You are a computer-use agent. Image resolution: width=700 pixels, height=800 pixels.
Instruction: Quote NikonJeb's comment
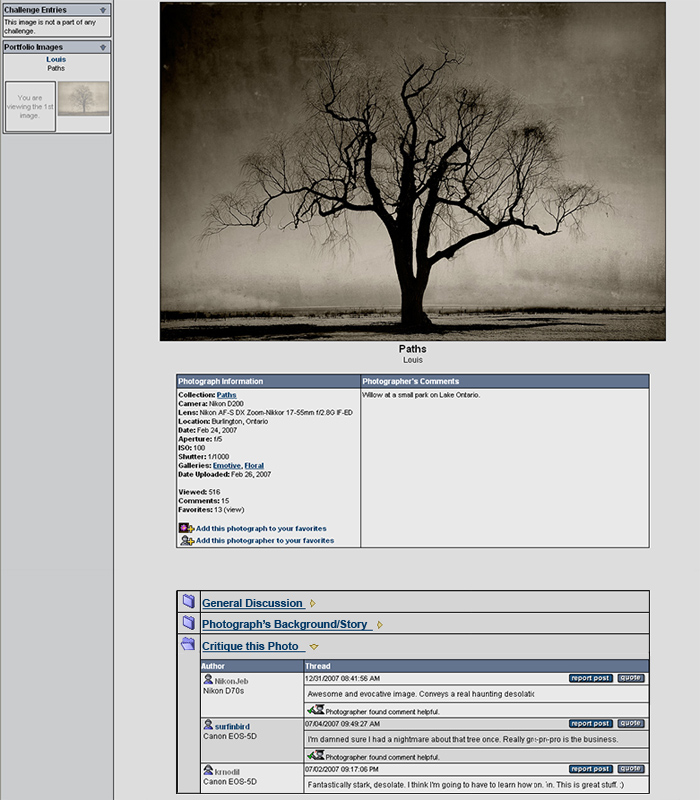pos(631,678)
